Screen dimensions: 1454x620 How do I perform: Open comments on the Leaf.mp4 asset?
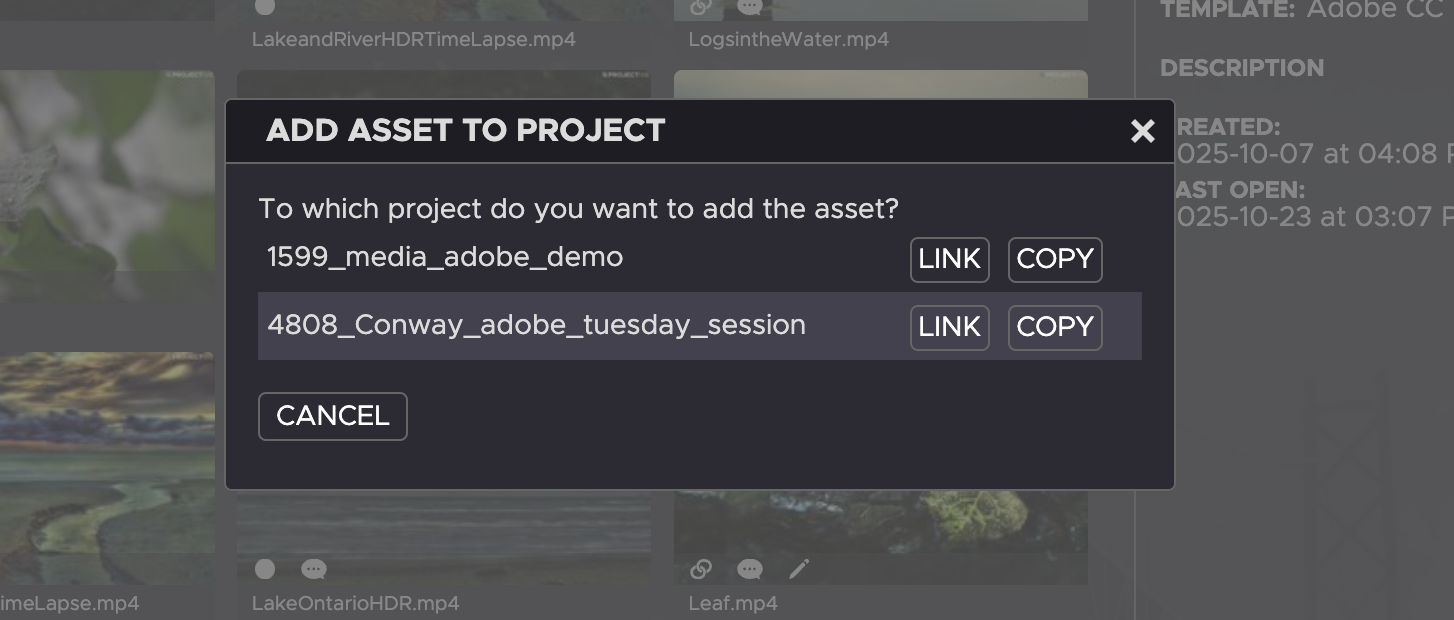point(749,569)
